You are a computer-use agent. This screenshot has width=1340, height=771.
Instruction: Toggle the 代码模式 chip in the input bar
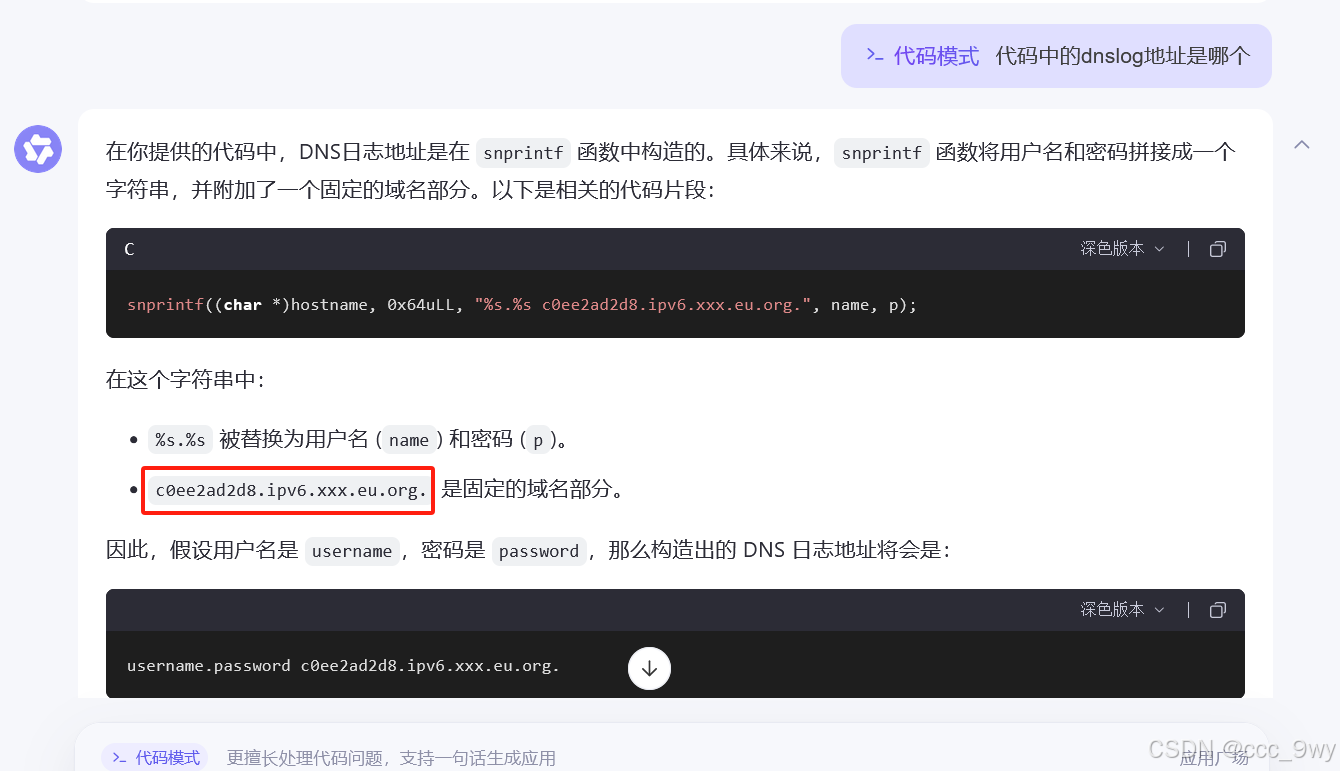[x=155, y=757]
